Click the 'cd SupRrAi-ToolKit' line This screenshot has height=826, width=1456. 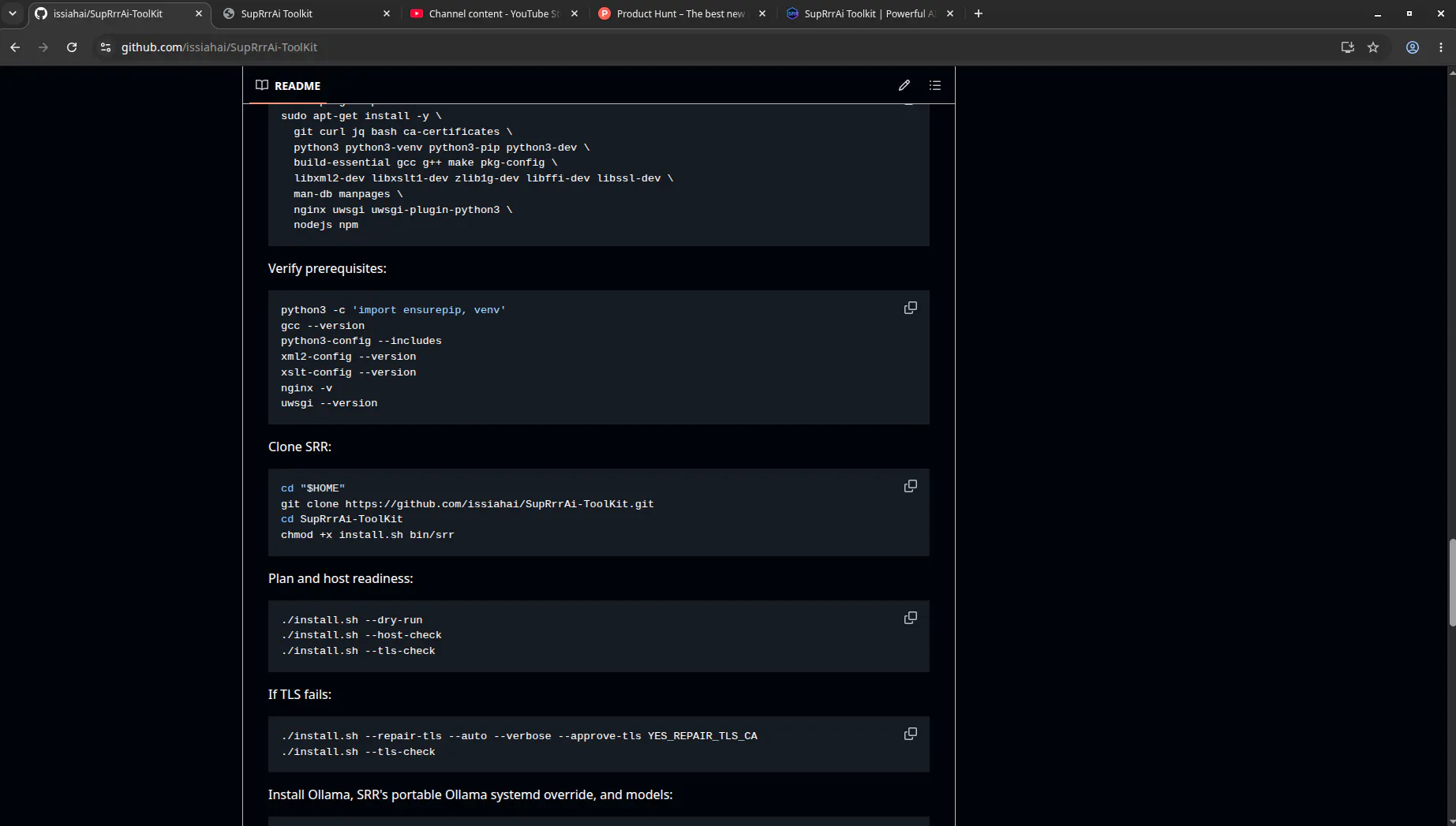coord(342,519)
